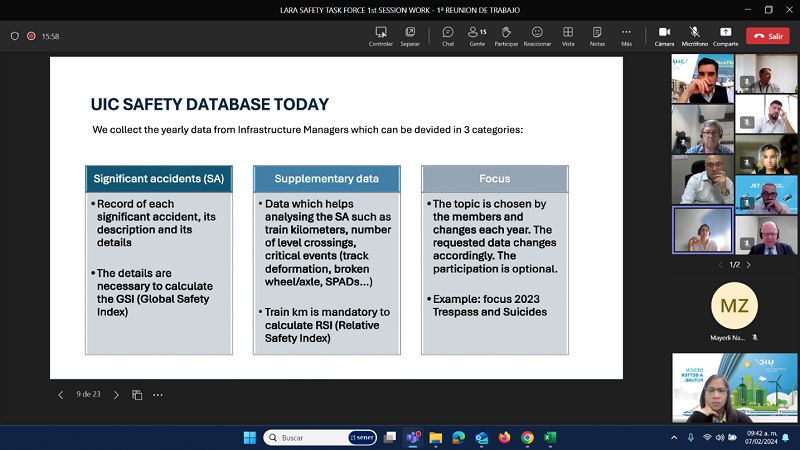Share screen using Comparte
This screenshot has width=800, height=450.
click(725, 36)
